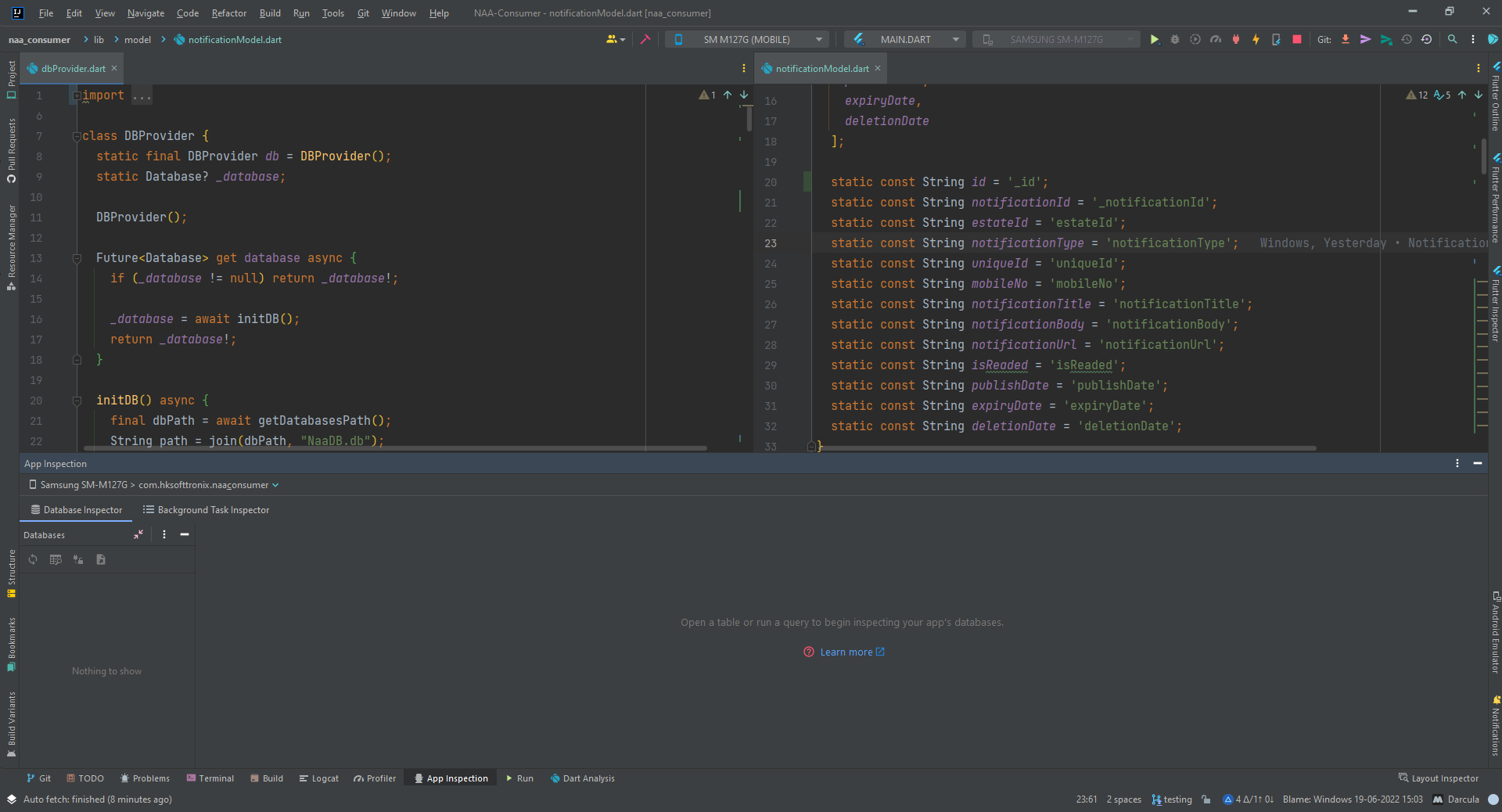Click the Learn more link
This screenshot has width=1502, height=812.
point(846,652)
